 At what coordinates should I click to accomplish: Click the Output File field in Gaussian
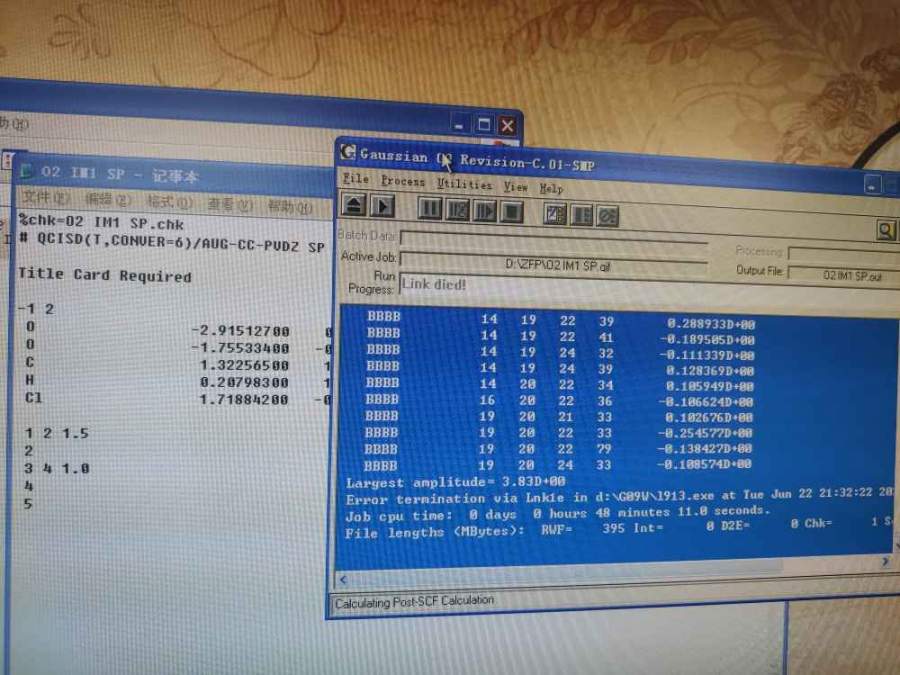[x=843, y=275]
